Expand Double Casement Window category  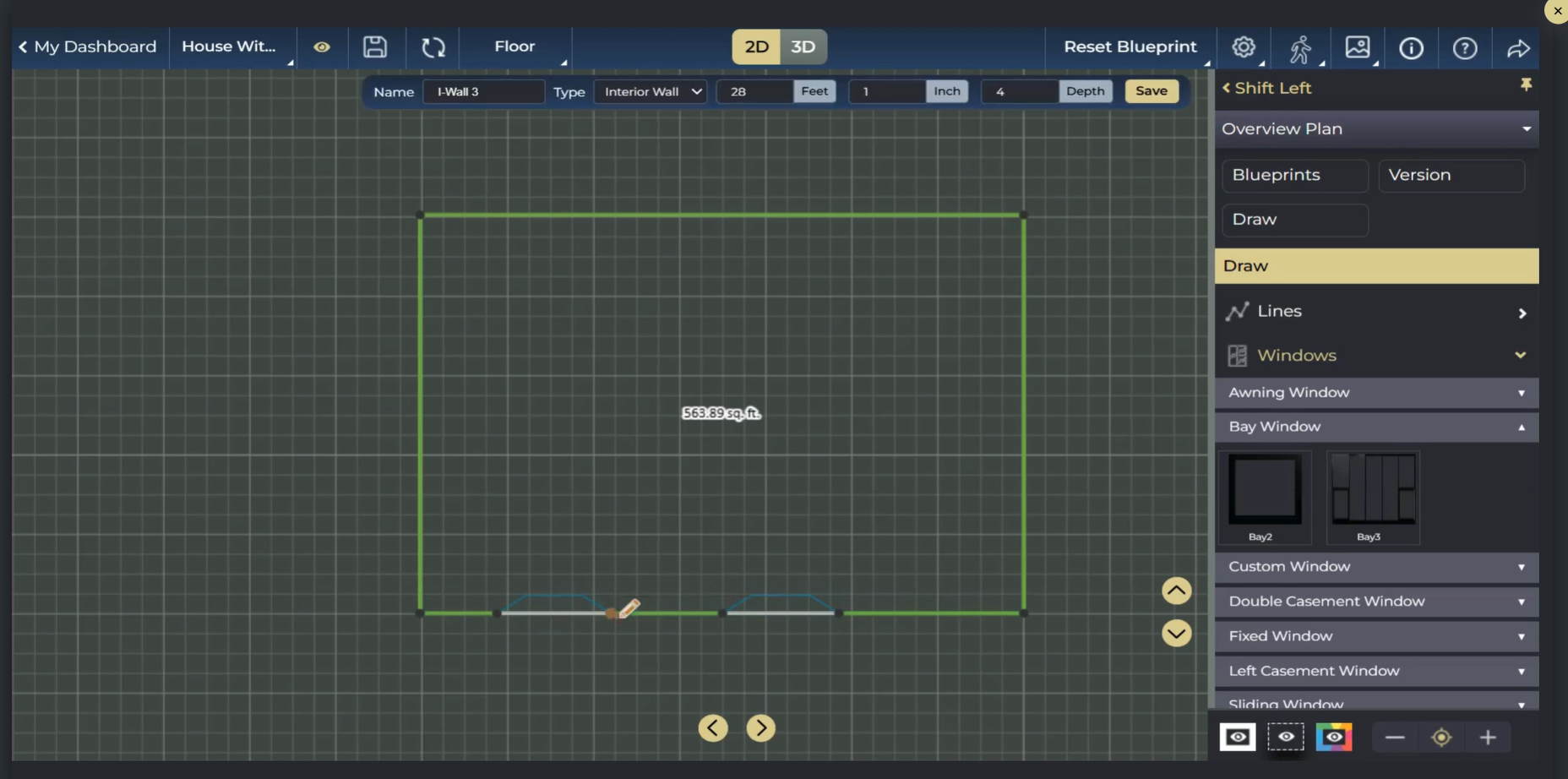pyautogui.click(x=1376, y=602)
